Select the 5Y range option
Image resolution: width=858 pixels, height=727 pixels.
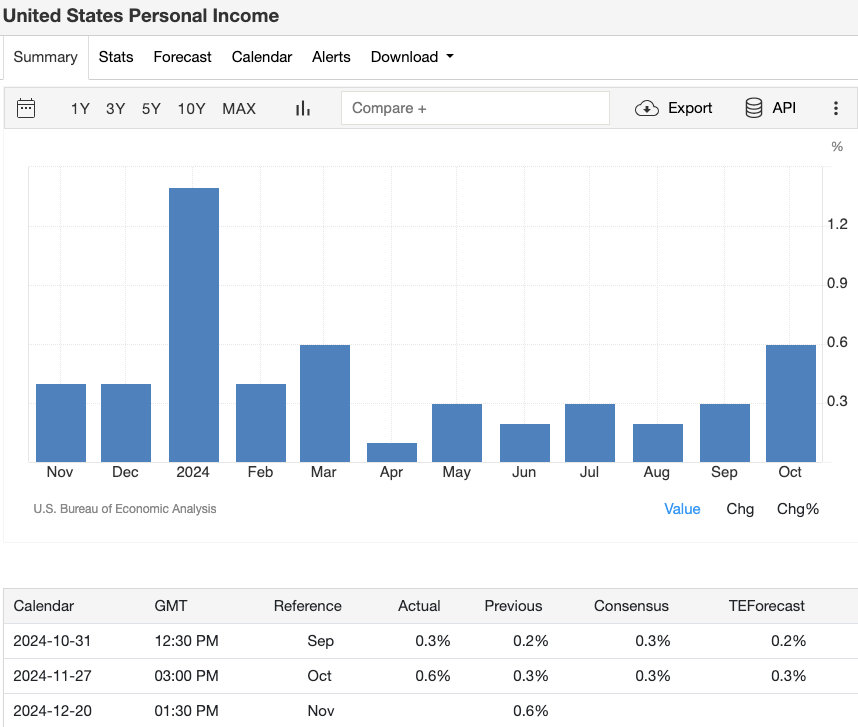point(150,109)
